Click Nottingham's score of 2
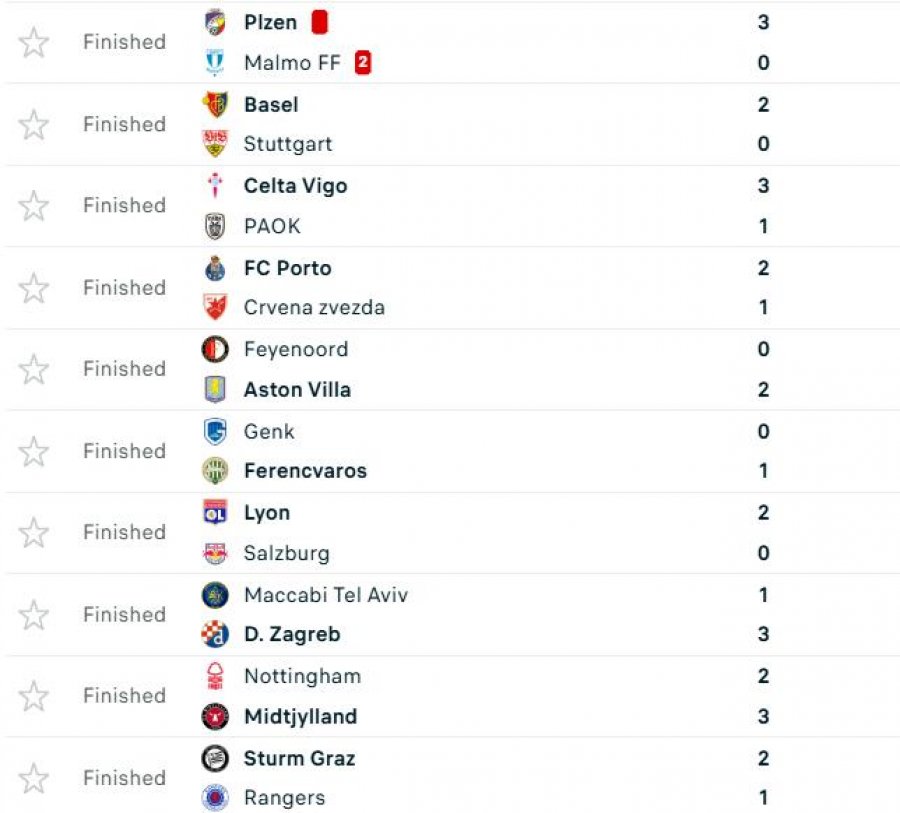Viewport: 900px width, 813px height. click(763, 676)
